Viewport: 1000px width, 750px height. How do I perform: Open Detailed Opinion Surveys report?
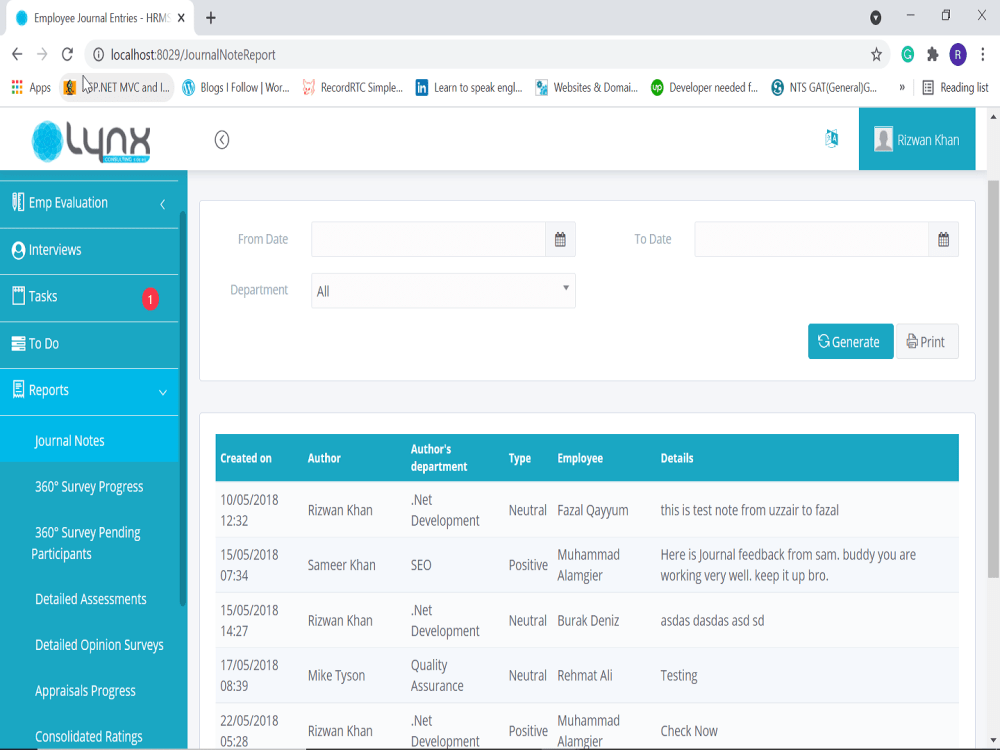[99, 645]
